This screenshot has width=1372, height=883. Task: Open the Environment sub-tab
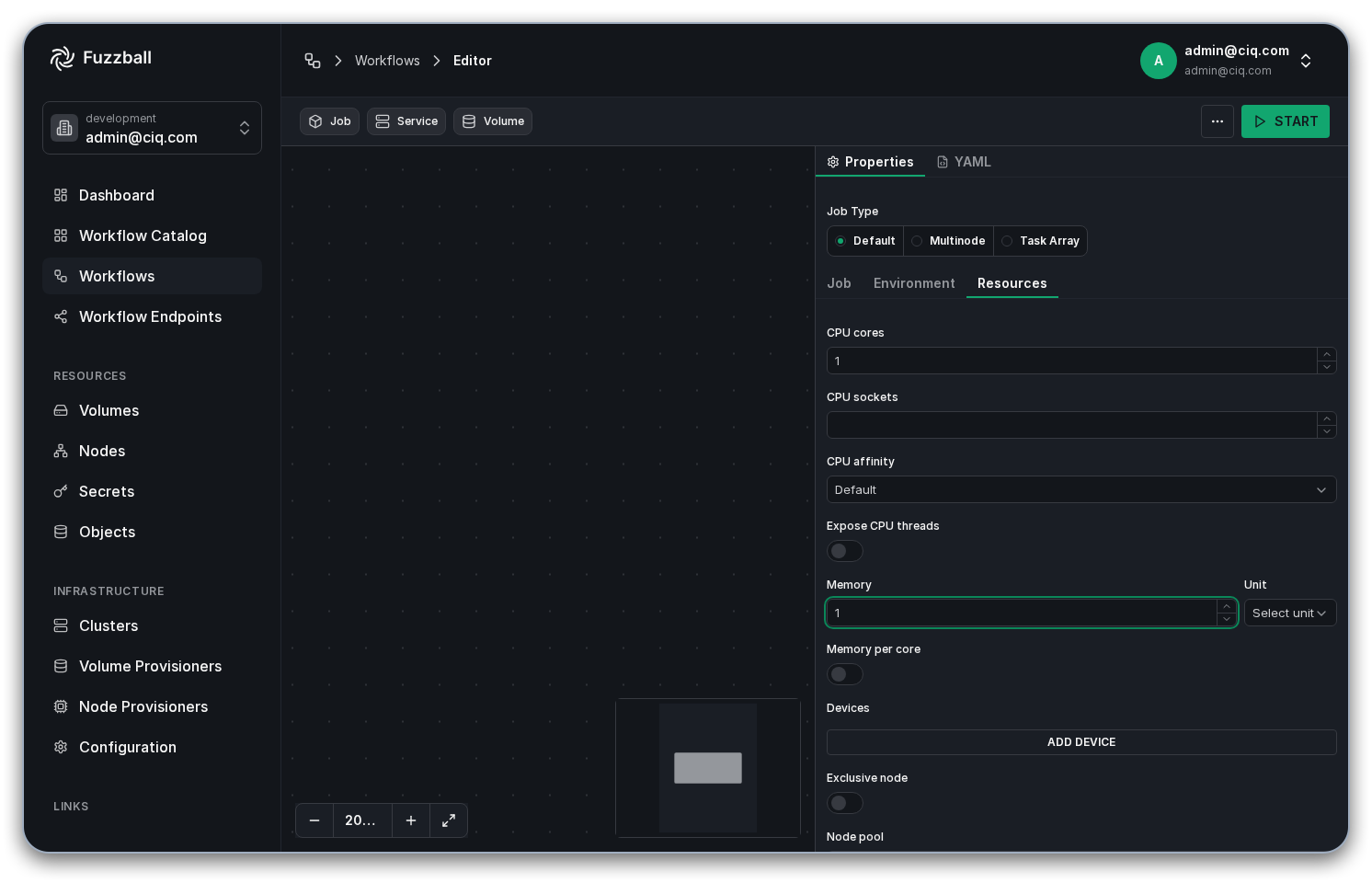coord(914,283)
